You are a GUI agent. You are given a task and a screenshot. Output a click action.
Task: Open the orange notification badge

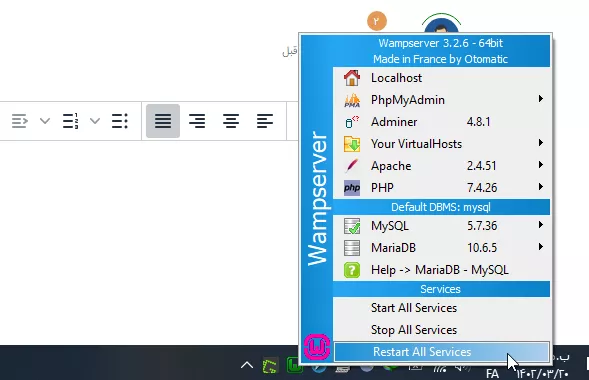pyautogui.click(x=377, y=21)
